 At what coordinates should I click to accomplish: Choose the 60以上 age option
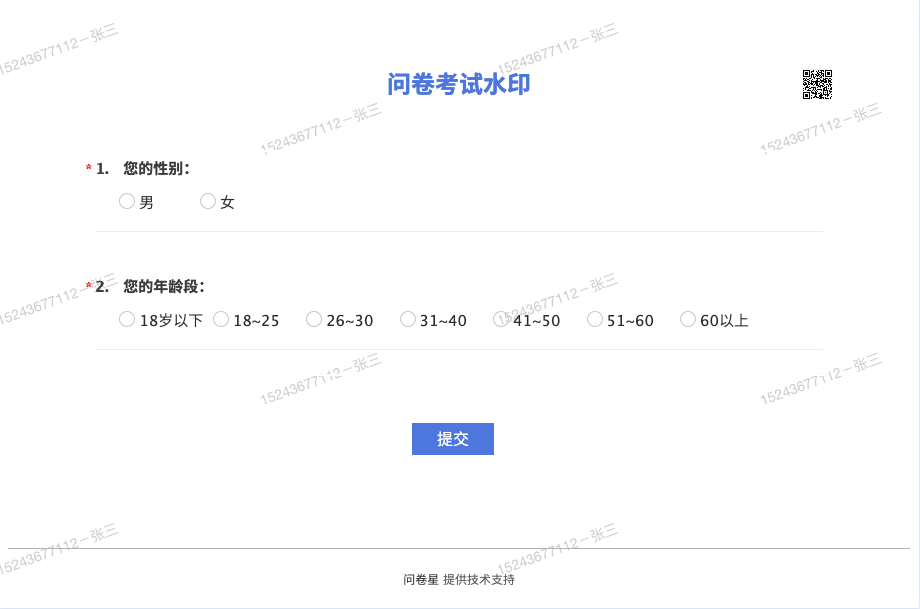tap(688, 319)
